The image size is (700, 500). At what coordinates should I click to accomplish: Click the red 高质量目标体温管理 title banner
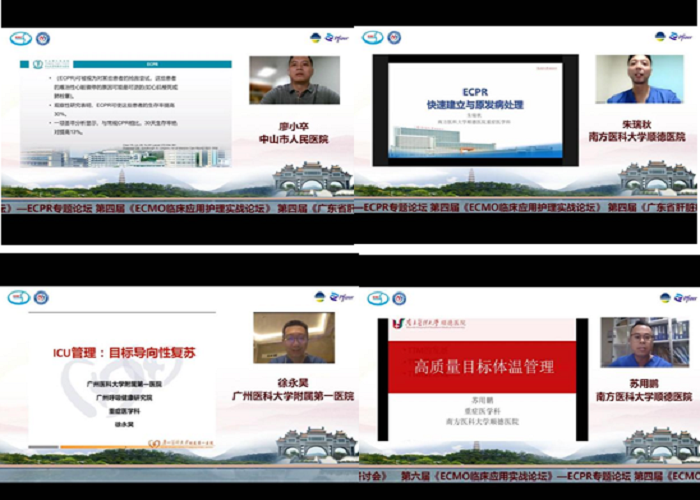click(476, 367)
